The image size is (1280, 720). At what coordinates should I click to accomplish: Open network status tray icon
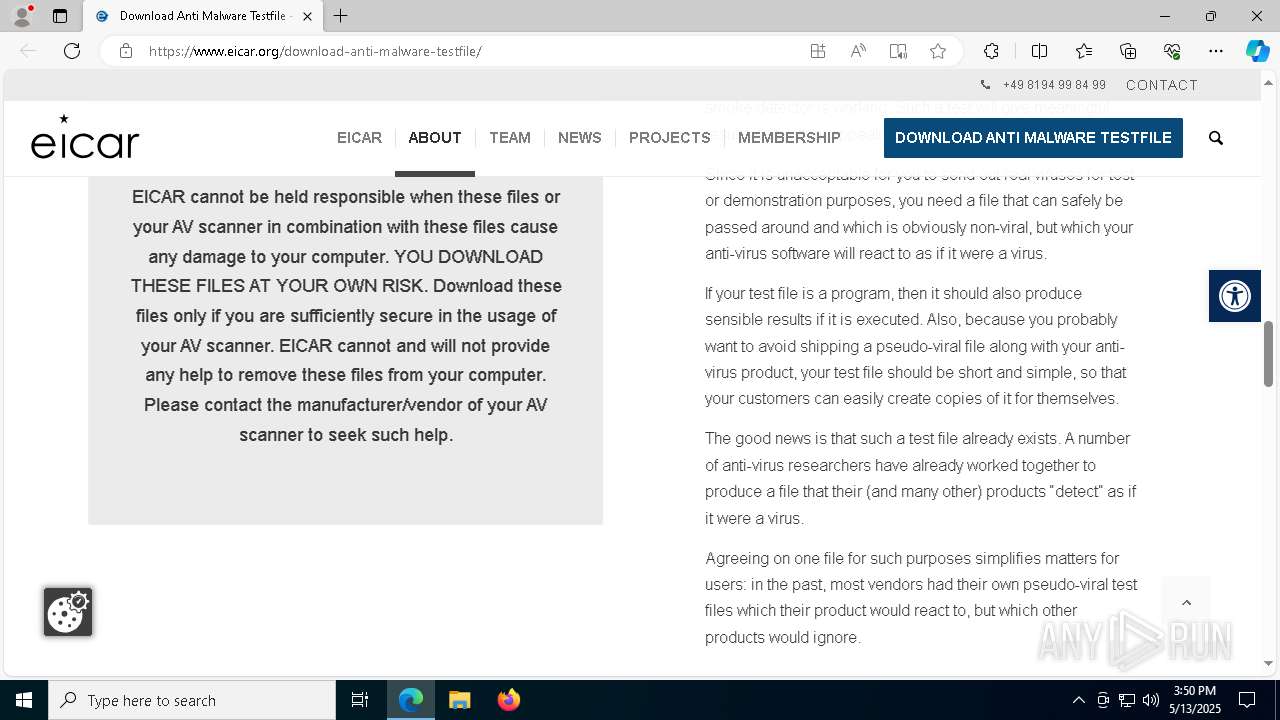click(1127, 700)
